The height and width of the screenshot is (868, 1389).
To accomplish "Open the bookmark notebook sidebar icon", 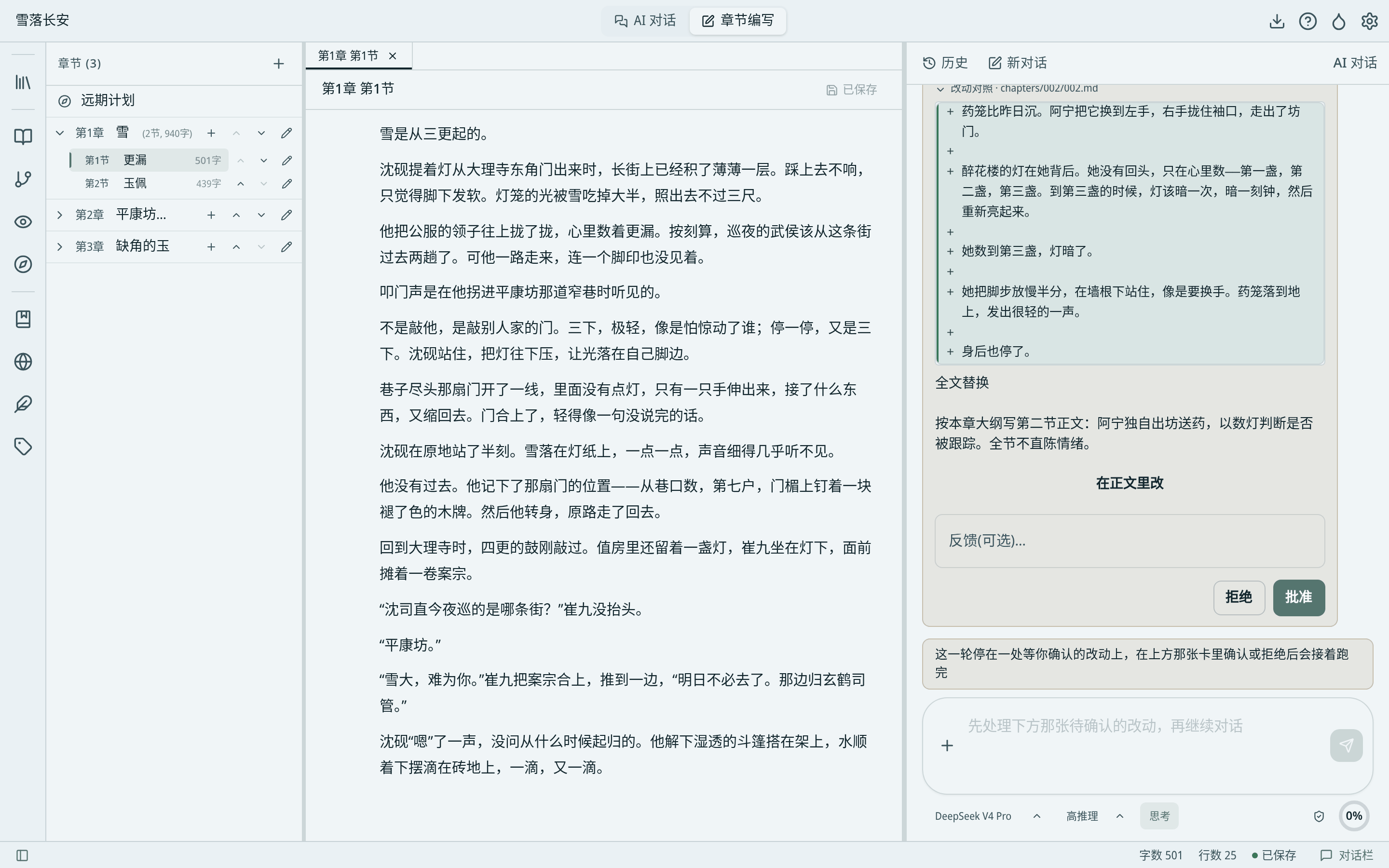I will (23, 319).
